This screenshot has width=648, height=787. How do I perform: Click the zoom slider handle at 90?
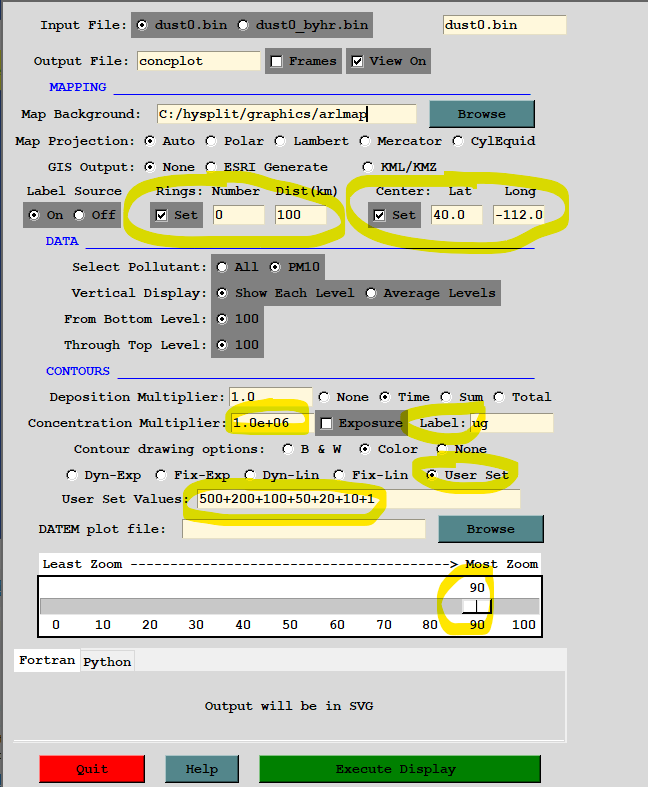(477, 606)
